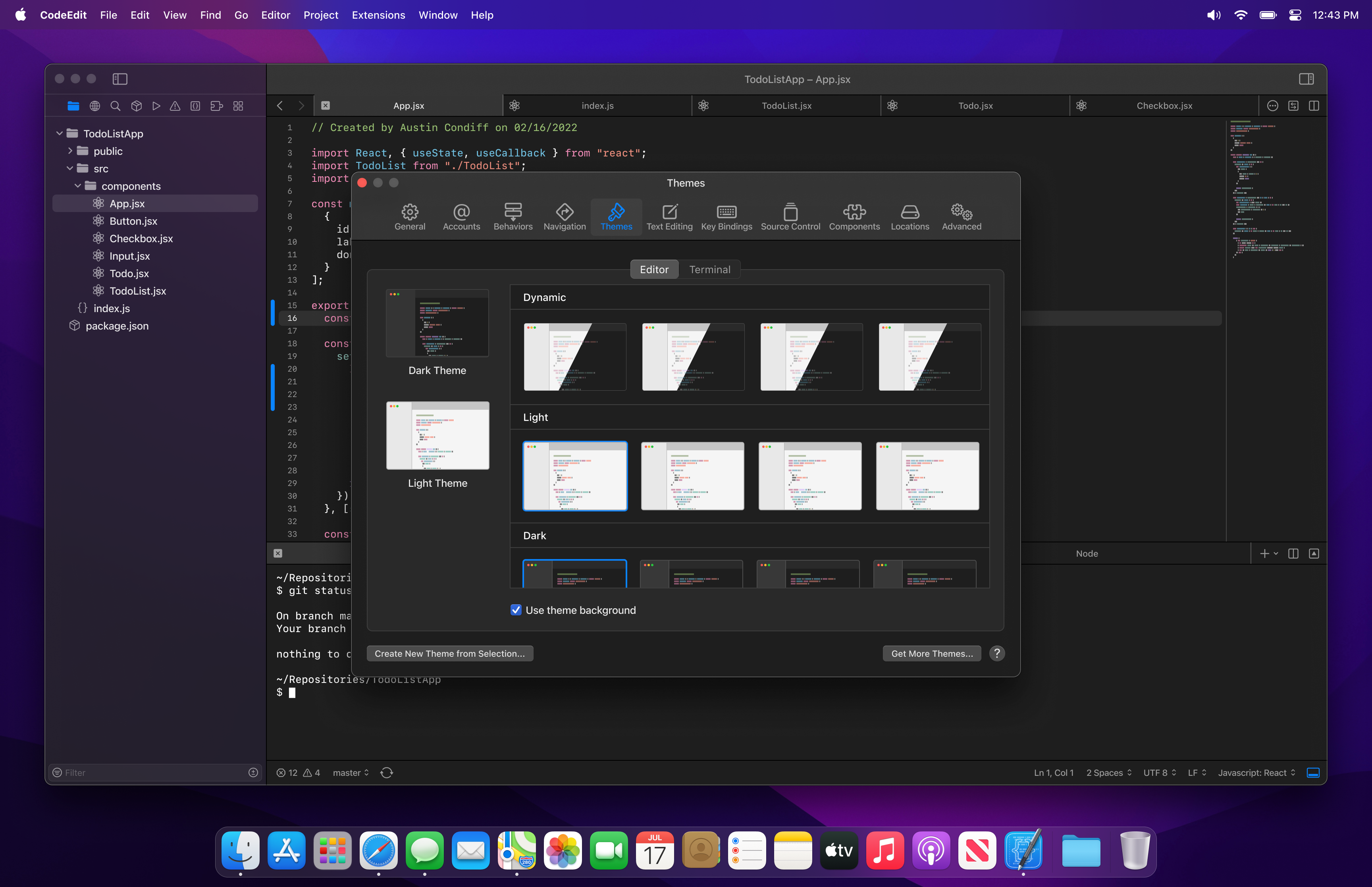Click Create New Theme from Selection
1372x887 pixels.
coord(450,653)
